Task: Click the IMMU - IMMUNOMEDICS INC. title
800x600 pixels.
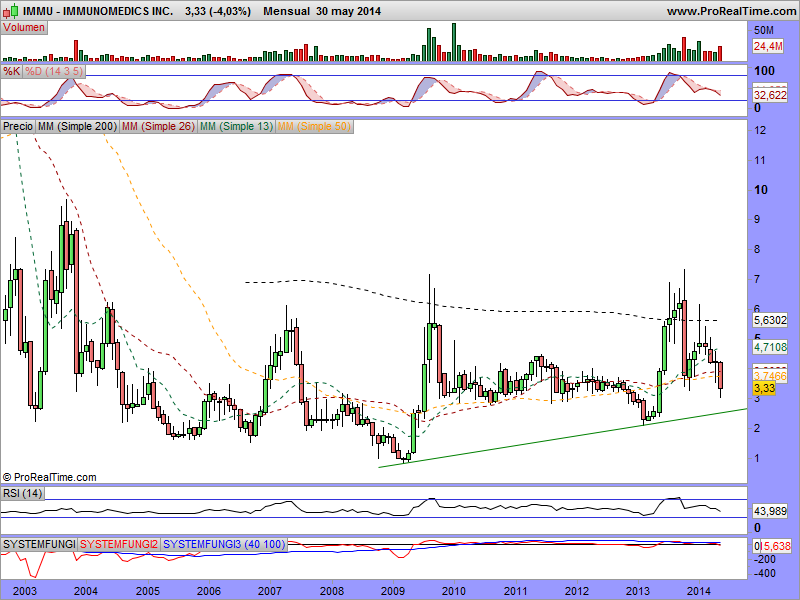Action: 98,11
